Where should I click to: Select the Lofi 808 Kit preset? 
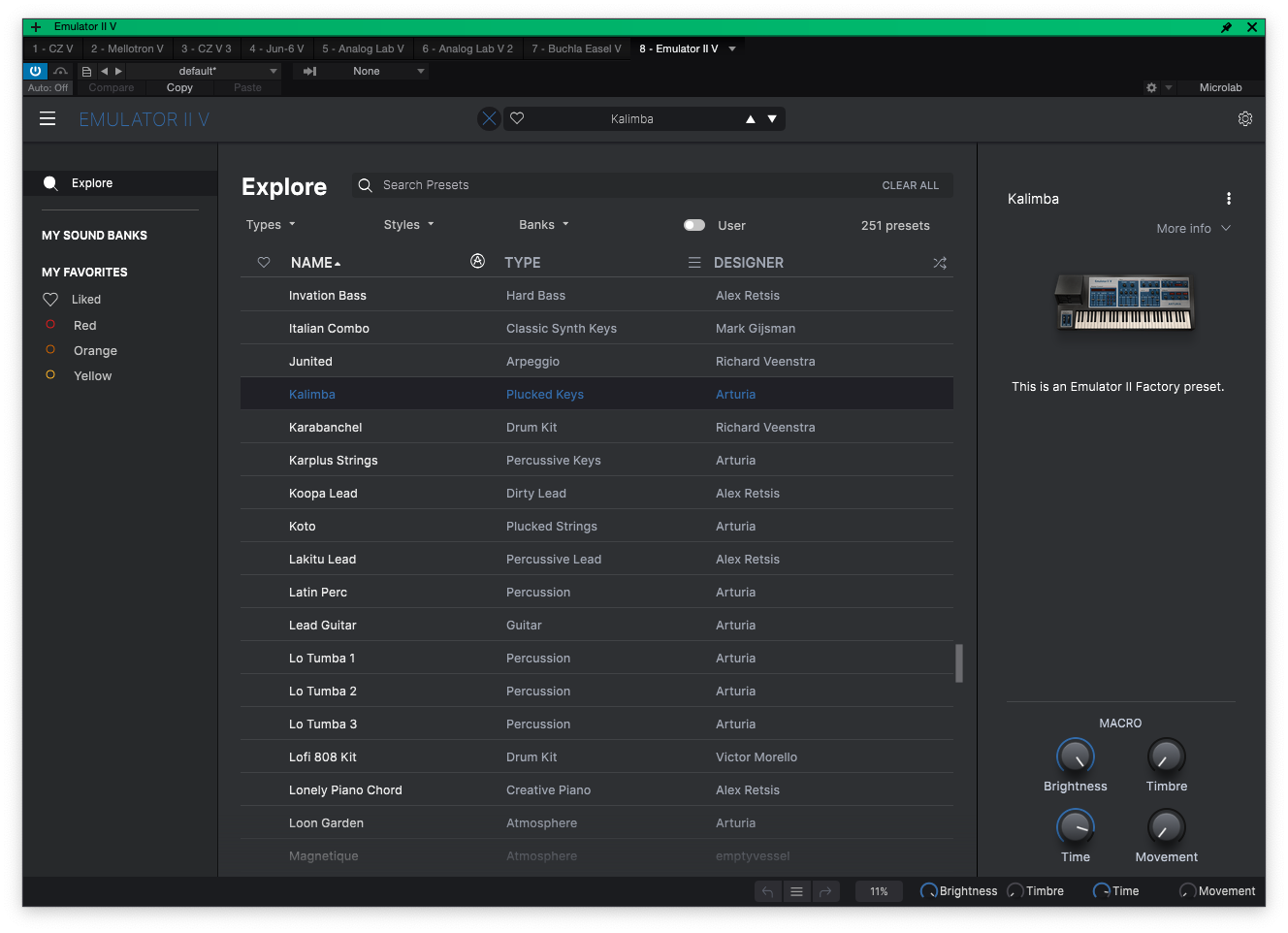click(x=596, y=757)
